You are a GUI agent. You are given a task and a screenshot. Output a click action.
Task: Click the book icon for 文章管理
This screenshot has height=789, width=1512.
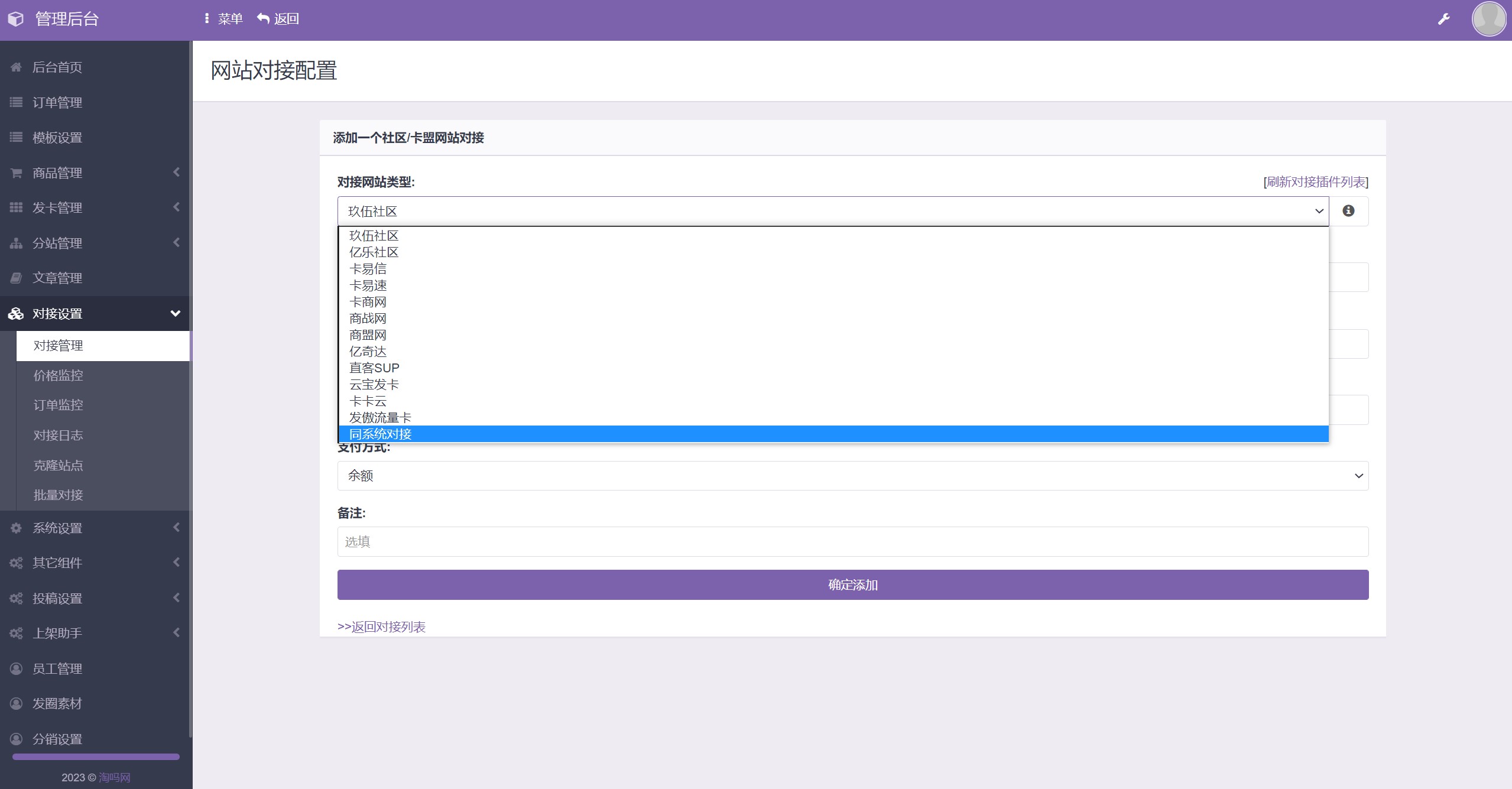pyautogui.click(x=16, y=278)
